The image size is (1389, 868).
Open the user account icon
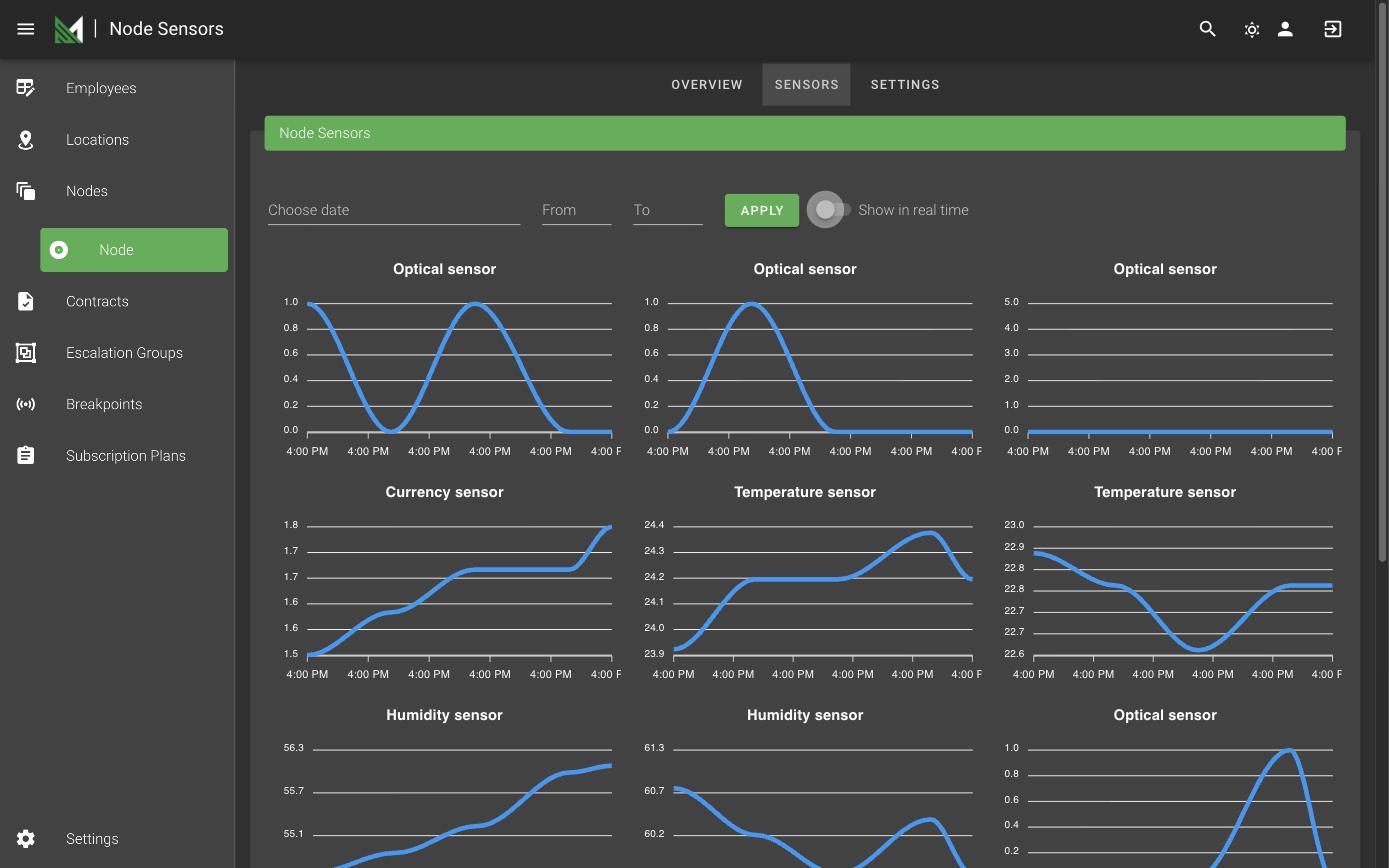click(1286, 29)
